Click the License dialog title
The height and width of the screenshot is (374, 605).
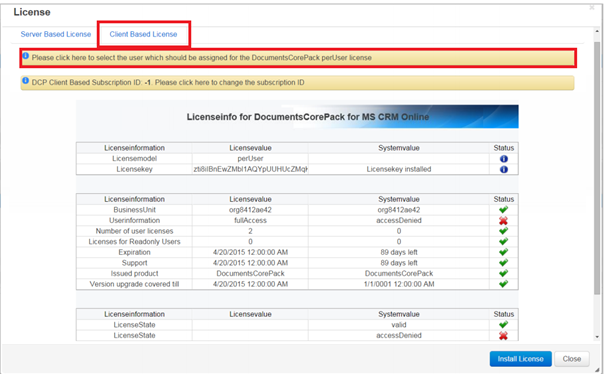pos(32,12)
